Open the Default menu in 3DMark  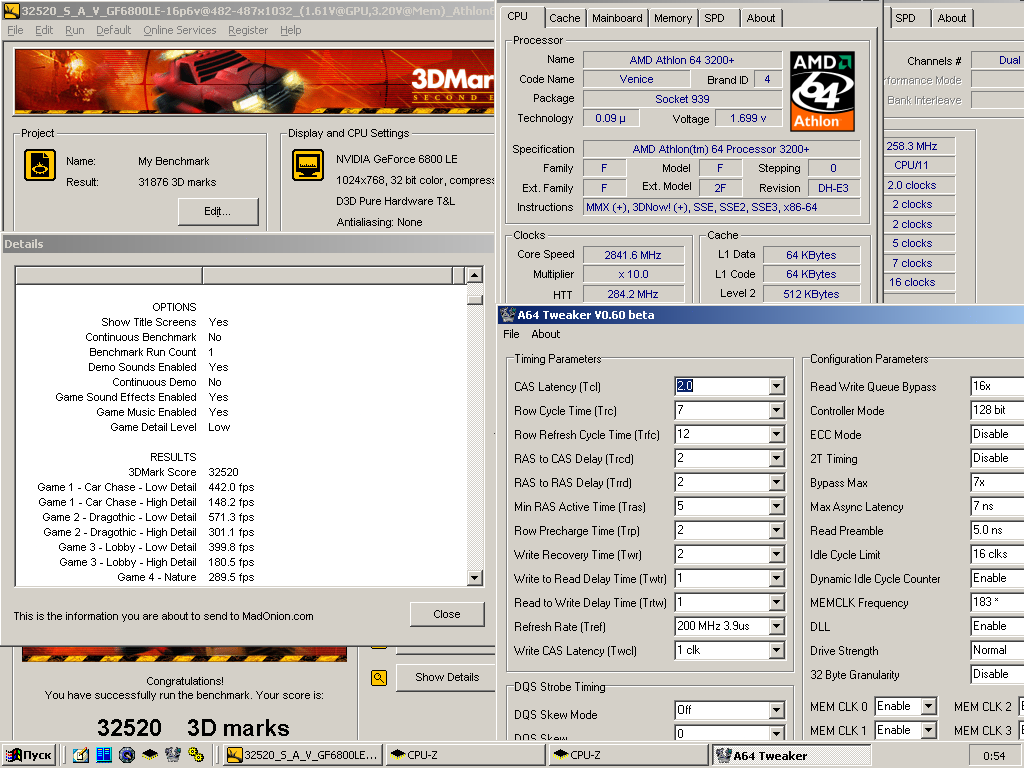pos(114,30)
